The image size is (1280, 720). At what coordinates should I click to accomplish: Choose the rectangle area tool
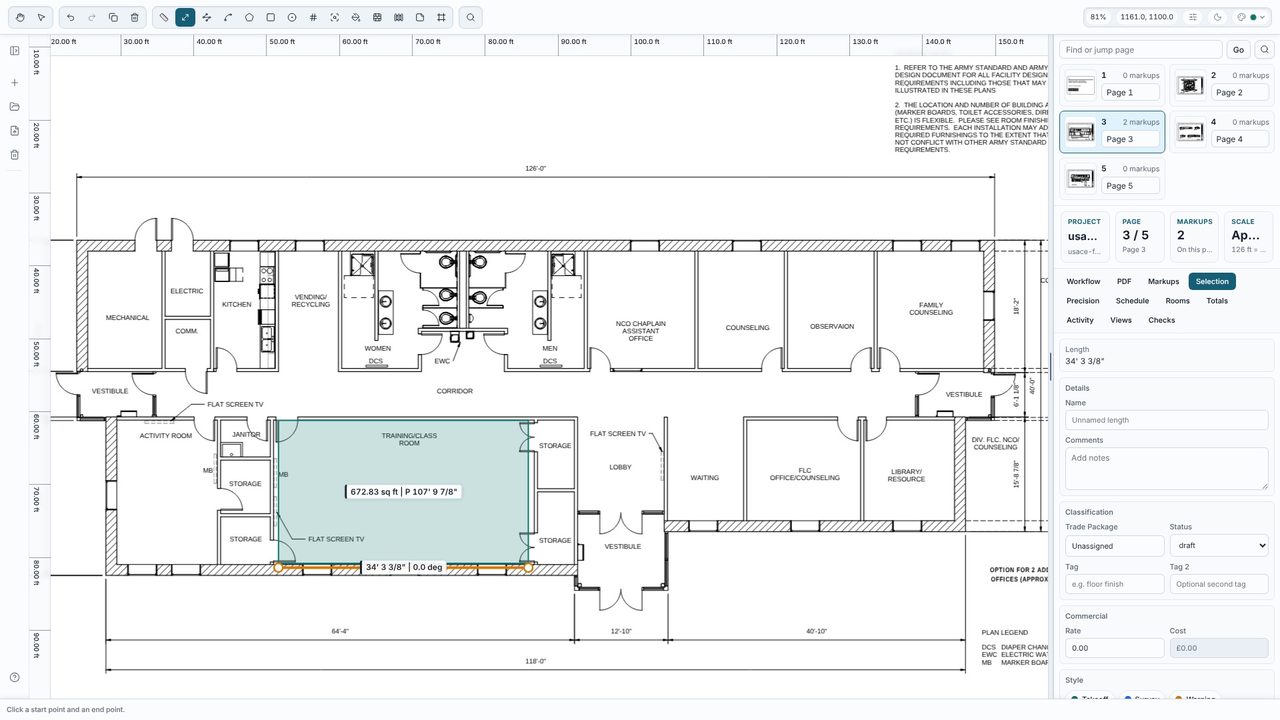click(270, 17)
